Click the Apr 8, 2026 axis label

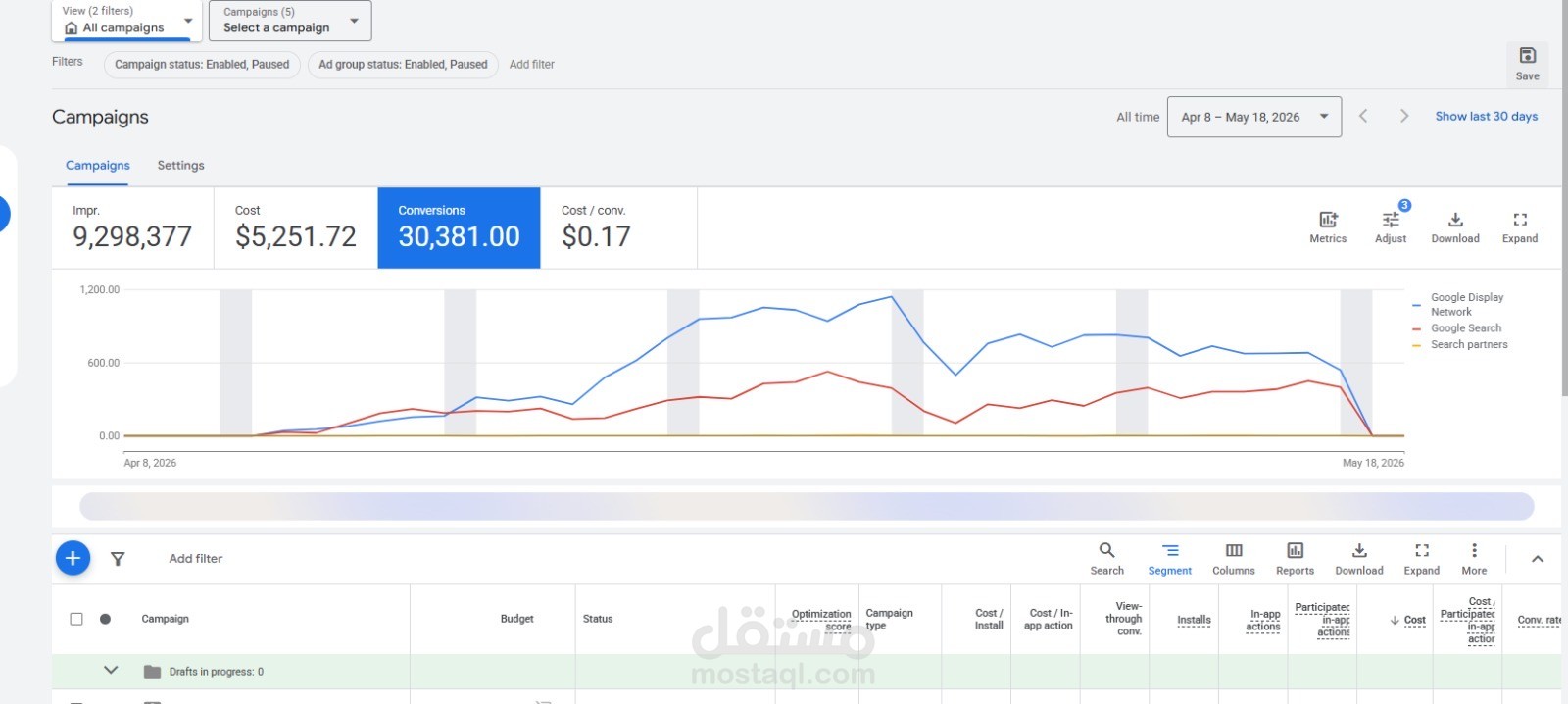click(x=150, y=463)
